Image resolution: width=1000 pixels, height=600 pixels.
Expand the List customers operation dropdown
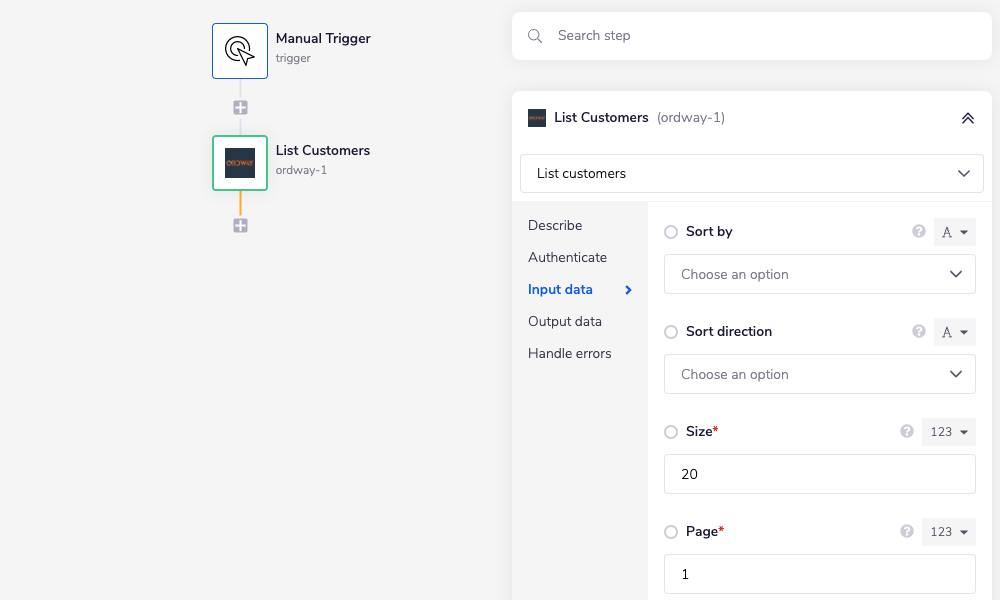tap(751, 173)
